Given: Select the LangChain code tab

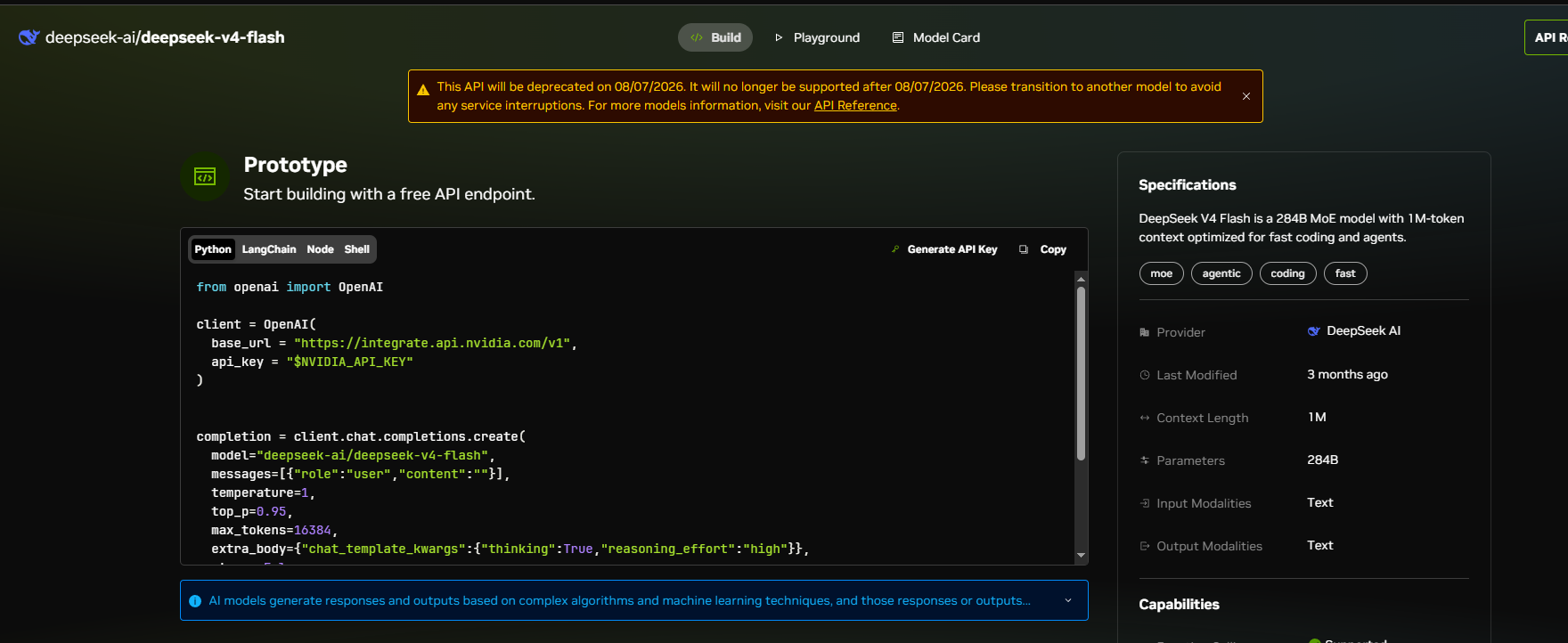Looking at the screenshot, I should pos(269,249).
